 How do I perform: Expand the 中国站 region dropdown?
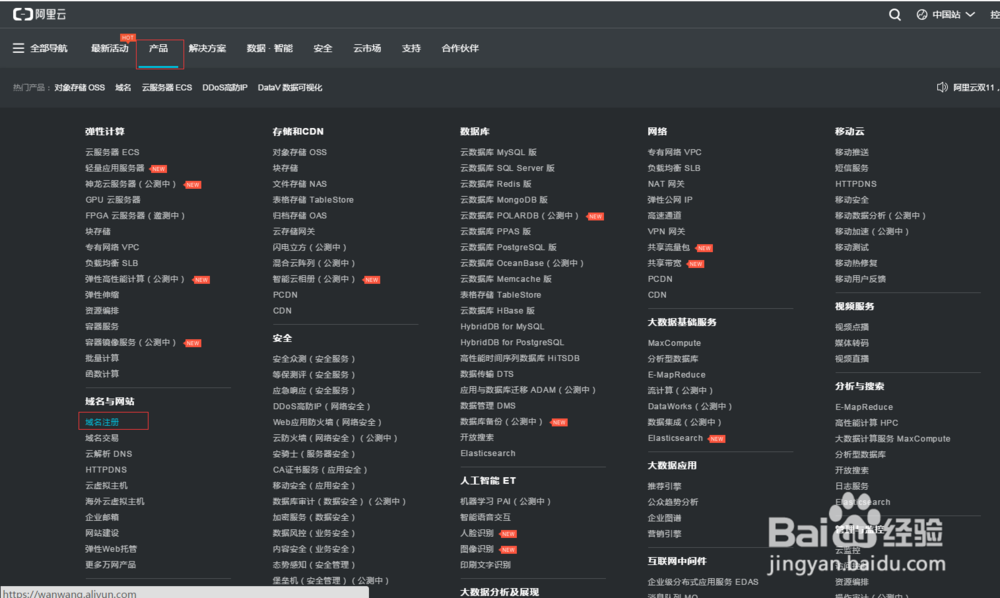(x=953, y=15)
